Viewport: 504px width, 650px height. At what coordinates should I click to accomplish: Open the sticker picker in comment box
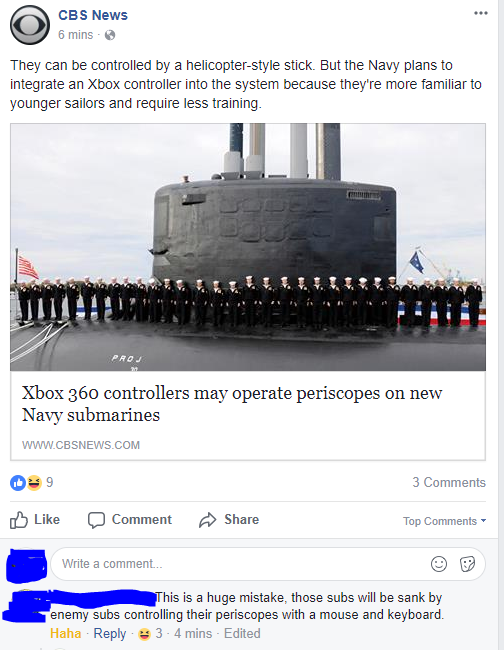(467, 564)
